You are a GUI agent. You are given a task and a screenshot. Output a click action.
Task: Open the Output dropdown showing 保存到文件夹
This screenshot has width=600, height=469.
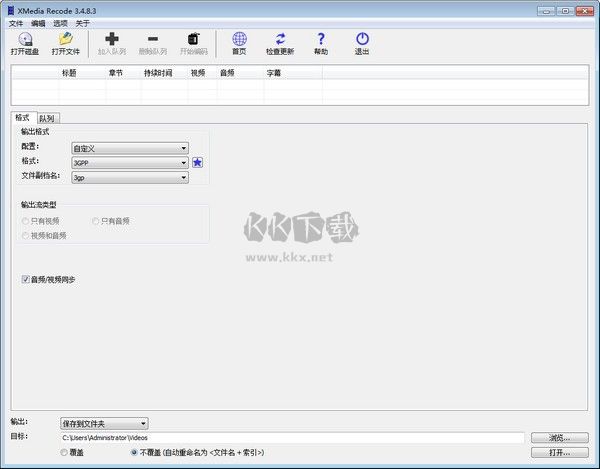coord(104,423)
